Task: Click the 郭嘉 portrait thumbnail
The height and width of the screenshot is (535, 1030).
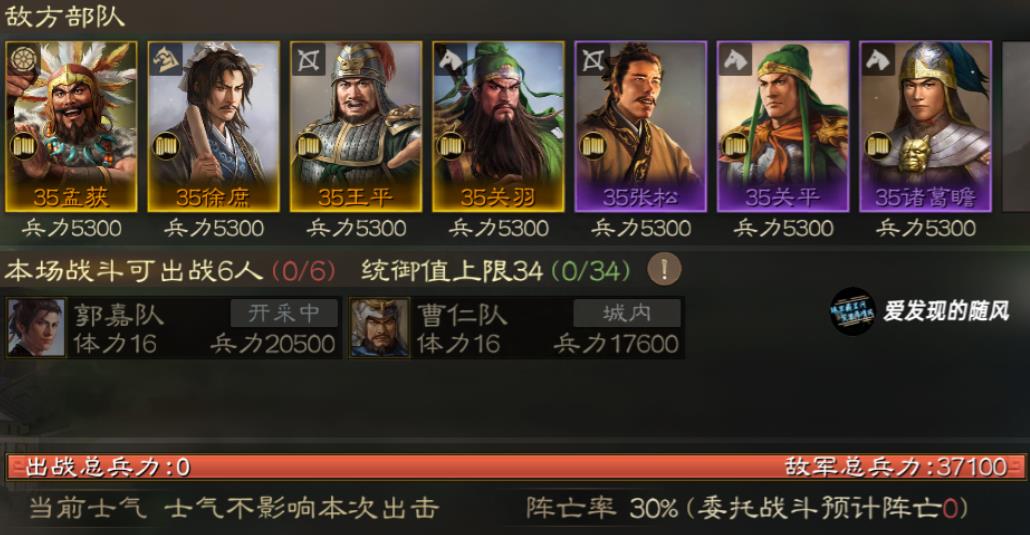Action: 37,328
